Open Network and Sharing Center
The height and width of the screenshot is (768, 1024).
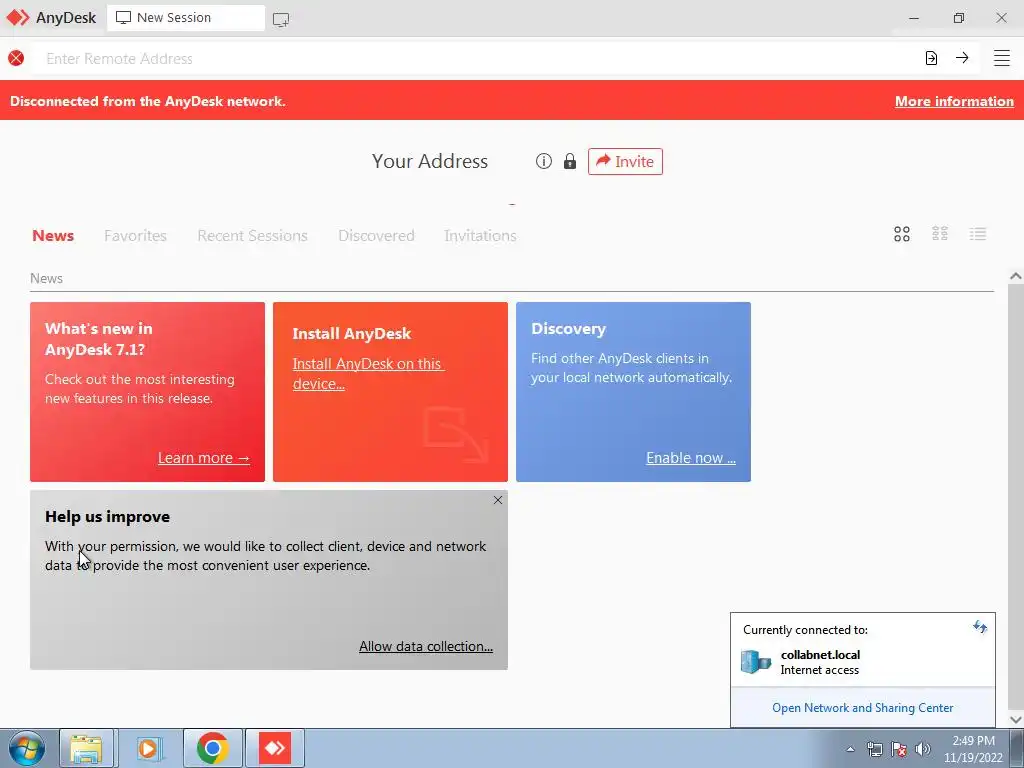pos(863,708)
